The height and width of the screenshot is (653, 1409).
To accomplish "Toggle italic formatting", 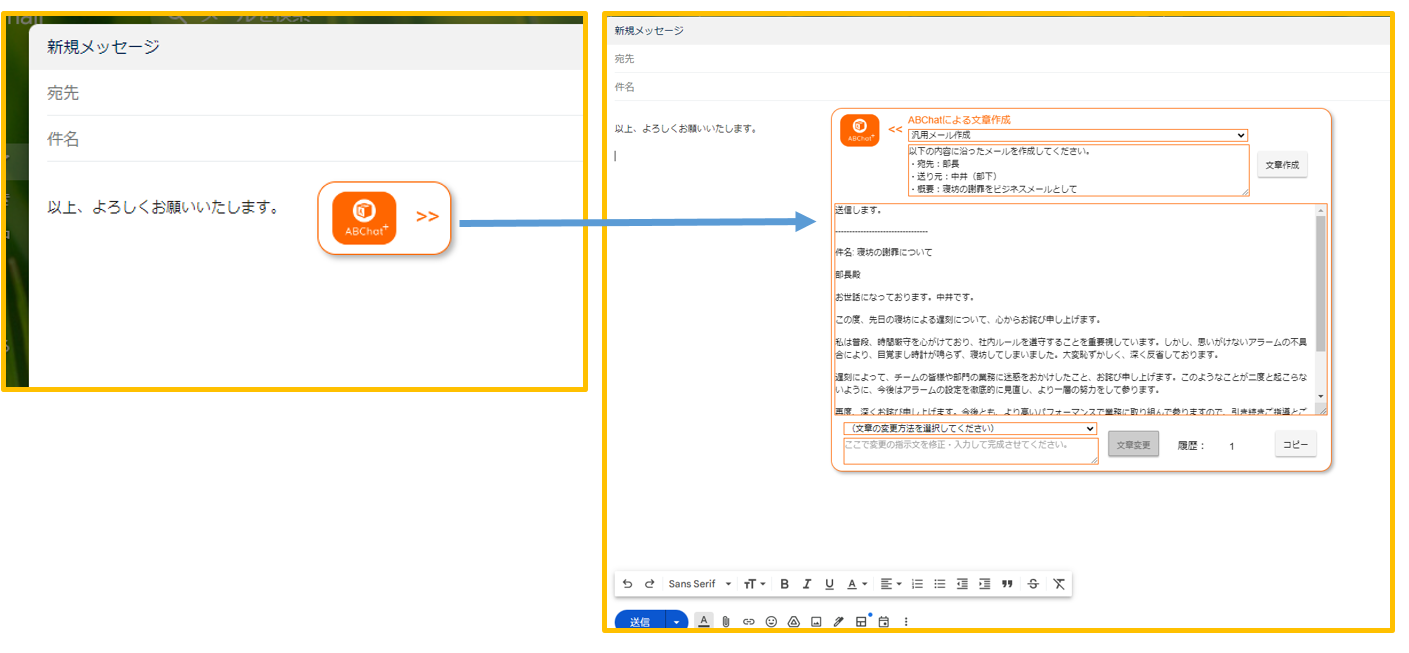I will tap(807, 584).
